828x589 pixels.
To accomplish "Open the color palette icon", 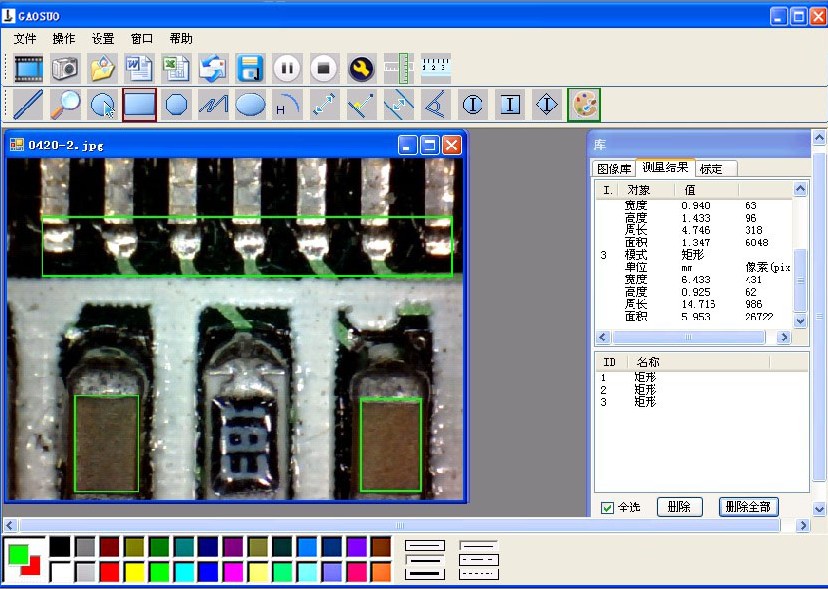I will (x=584, y=104).
